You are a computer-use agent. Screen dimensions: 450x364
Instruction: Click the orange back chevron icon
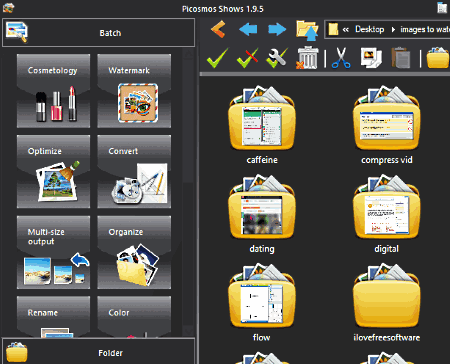218,29
